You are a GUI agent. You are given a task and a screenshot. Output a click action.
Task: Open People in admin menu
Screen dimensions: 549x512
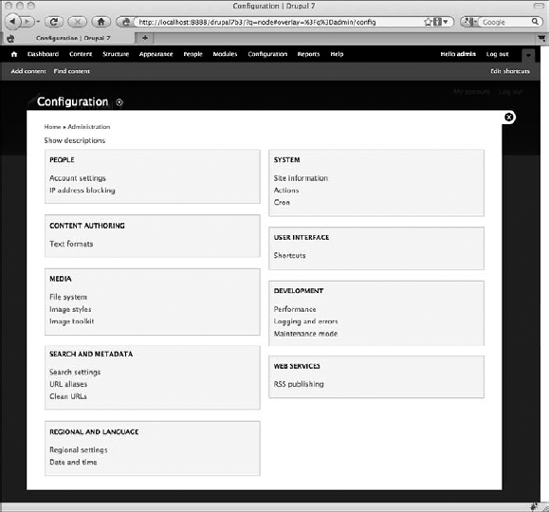(193, 54)
